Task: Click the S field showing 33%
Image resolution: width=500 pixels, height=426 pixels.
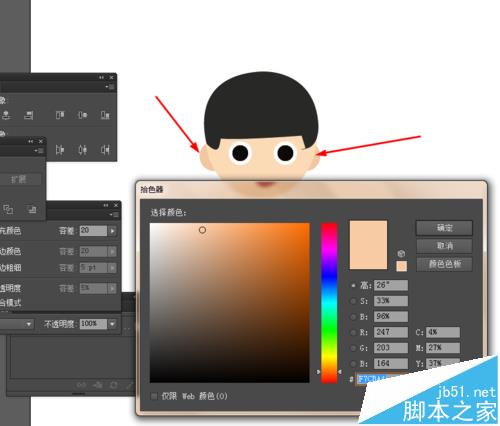Action: 391,301
